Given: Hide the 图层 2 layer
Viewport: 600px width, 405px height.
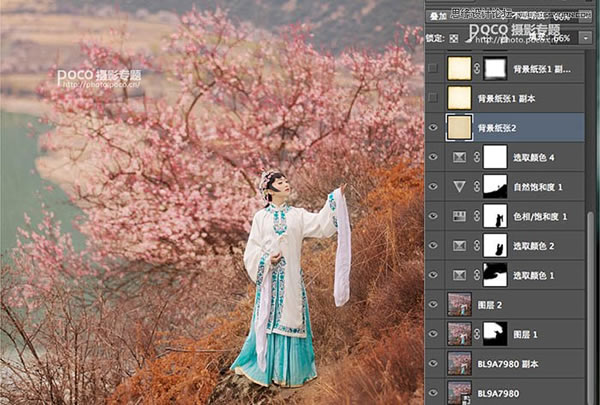Looking at the screenshot, I should 433,305.
